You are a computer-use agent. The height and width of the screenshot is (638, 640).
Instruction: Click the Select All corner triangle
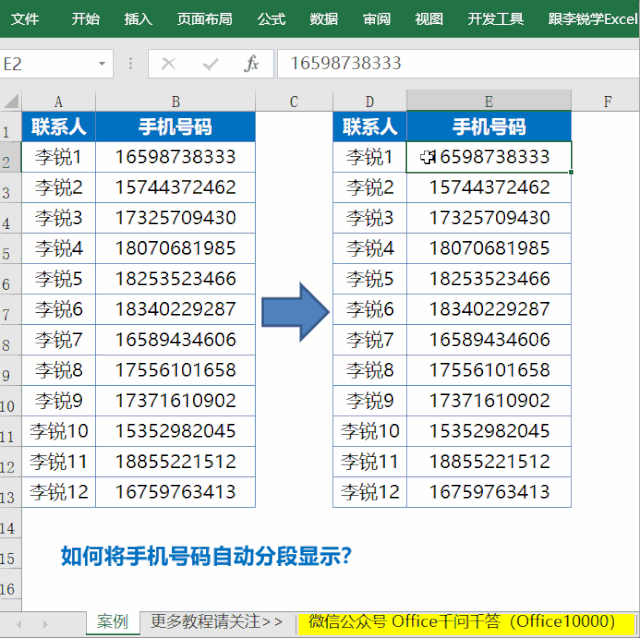[x=10, y=101]
